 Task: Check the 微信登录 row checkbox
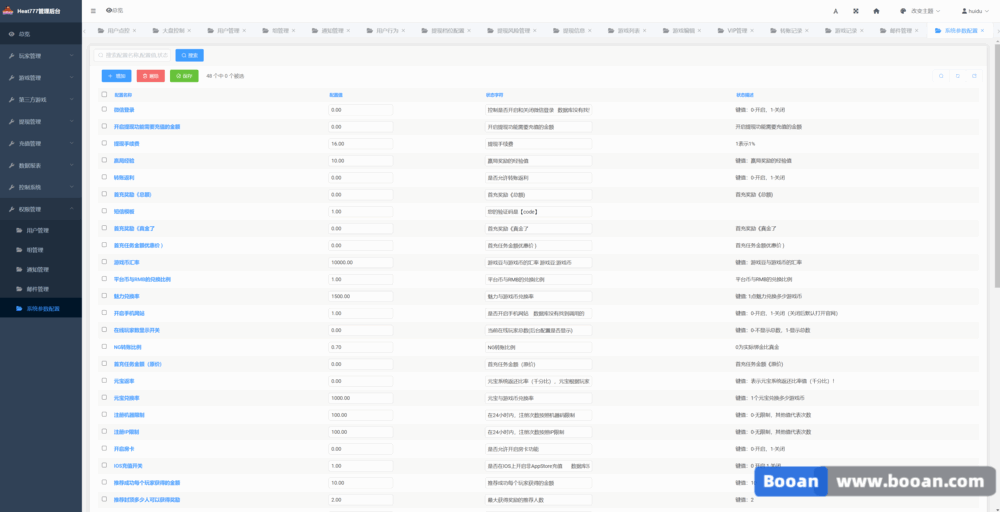tap(104, 109)
